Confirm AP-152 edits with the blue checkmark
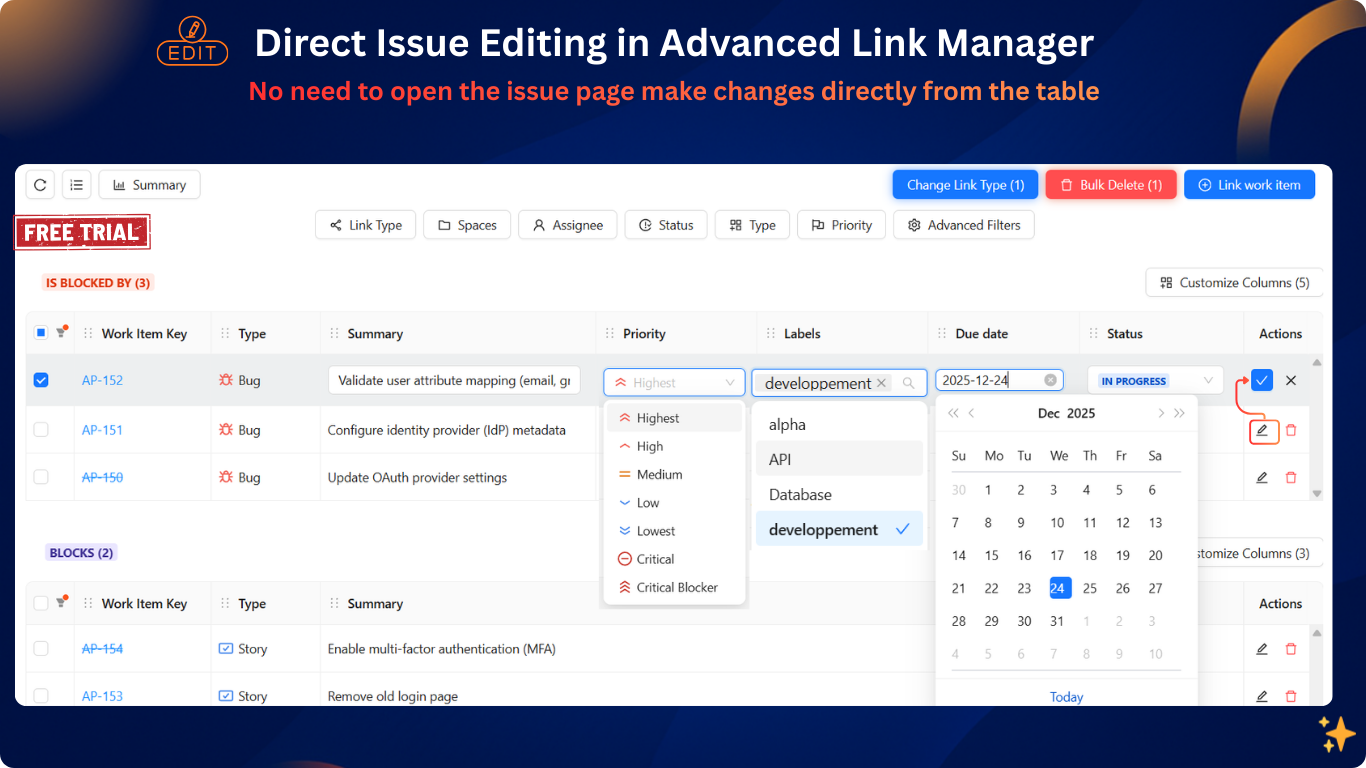 pyautogui.click(x=1261, y=380)
